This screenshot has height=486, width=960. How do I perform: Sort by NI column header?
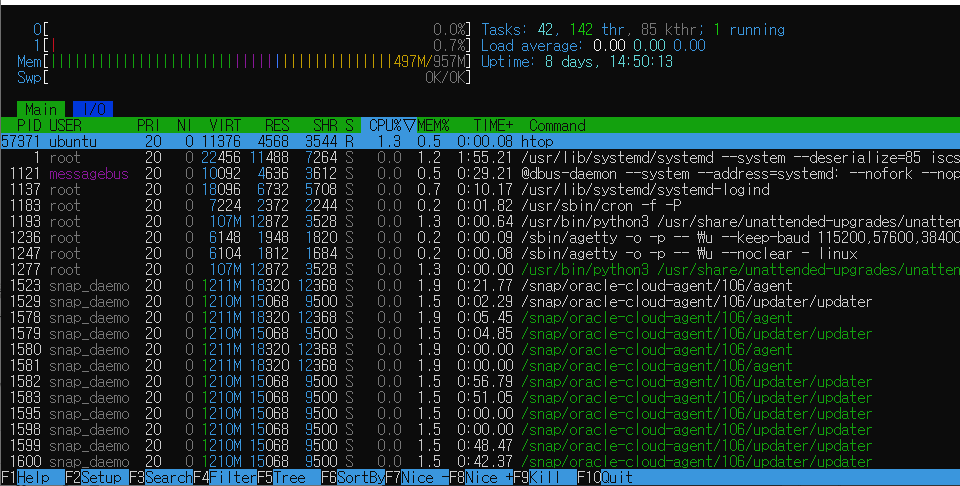[184, 125]
